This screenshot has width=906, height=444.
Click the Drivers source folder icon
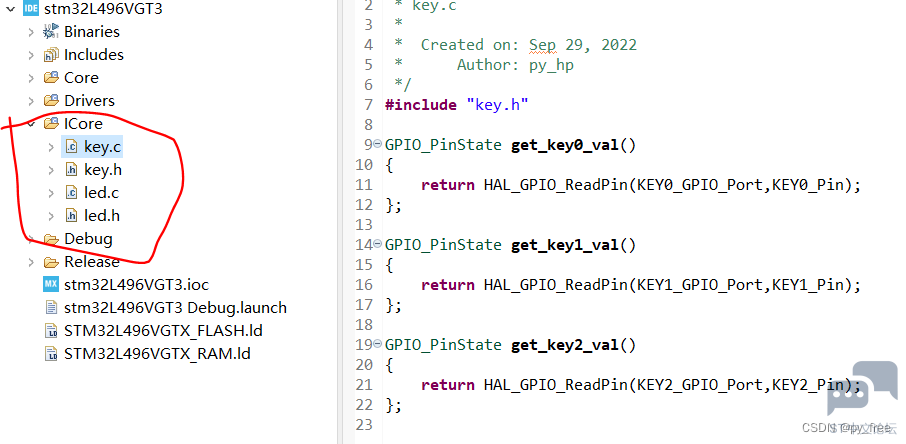51,100
